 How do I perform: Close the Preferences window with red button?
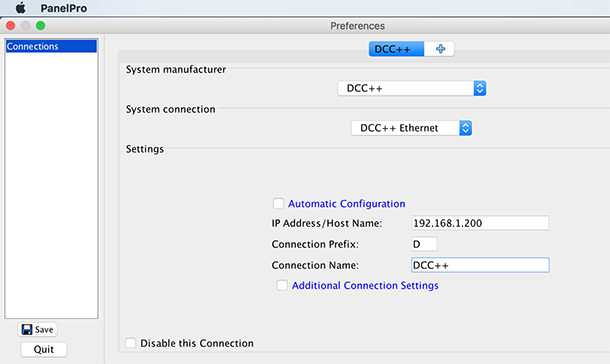tap(11, 26)
